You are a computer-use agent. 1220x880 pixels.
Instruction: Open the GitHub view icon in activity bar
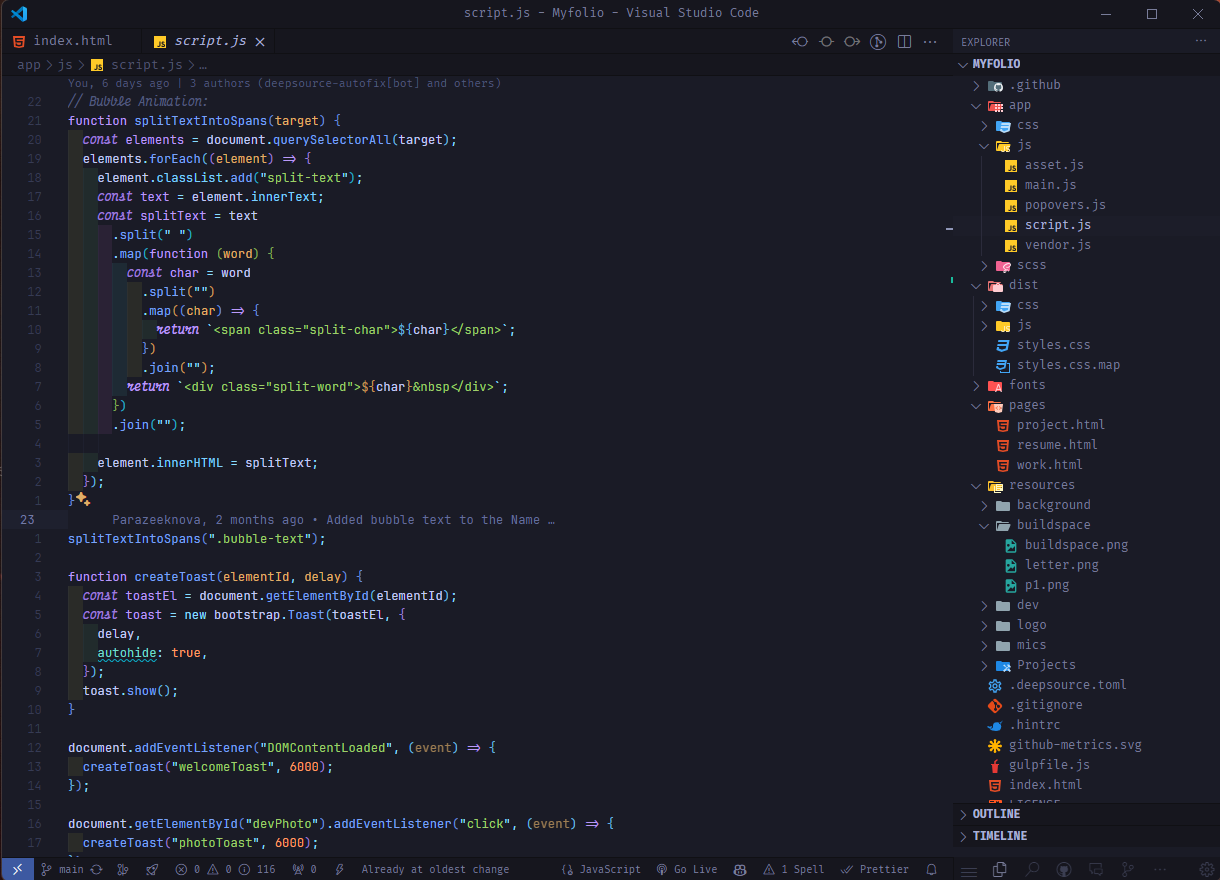click(x=1064, y=870)
